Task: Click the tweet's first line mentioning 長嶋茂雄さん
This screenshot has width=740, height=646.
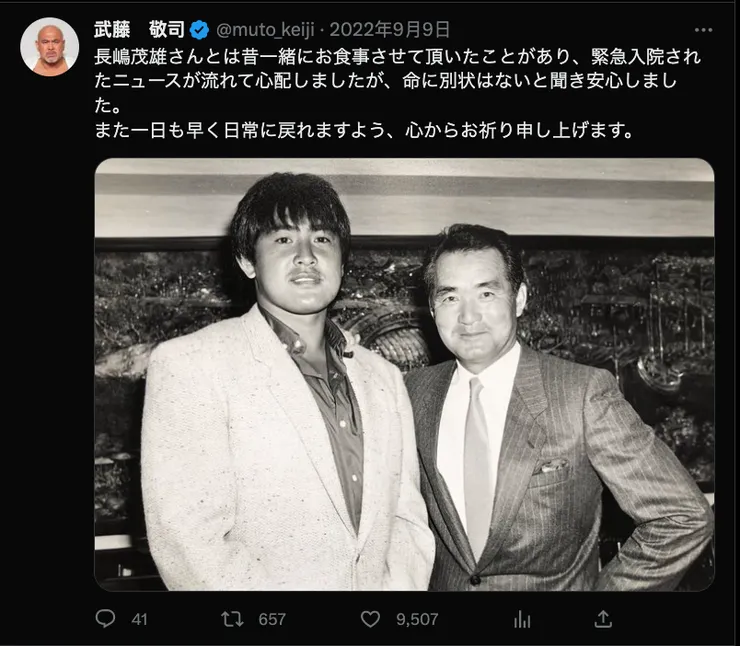Action: 397,57
